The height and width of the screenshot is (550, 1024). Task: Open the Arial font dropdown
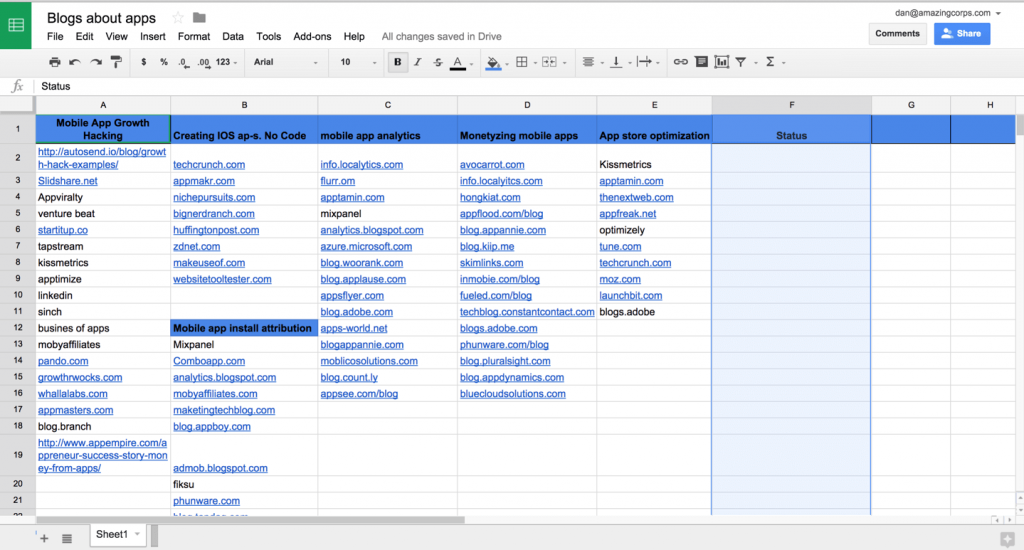[x=285, y=62]
